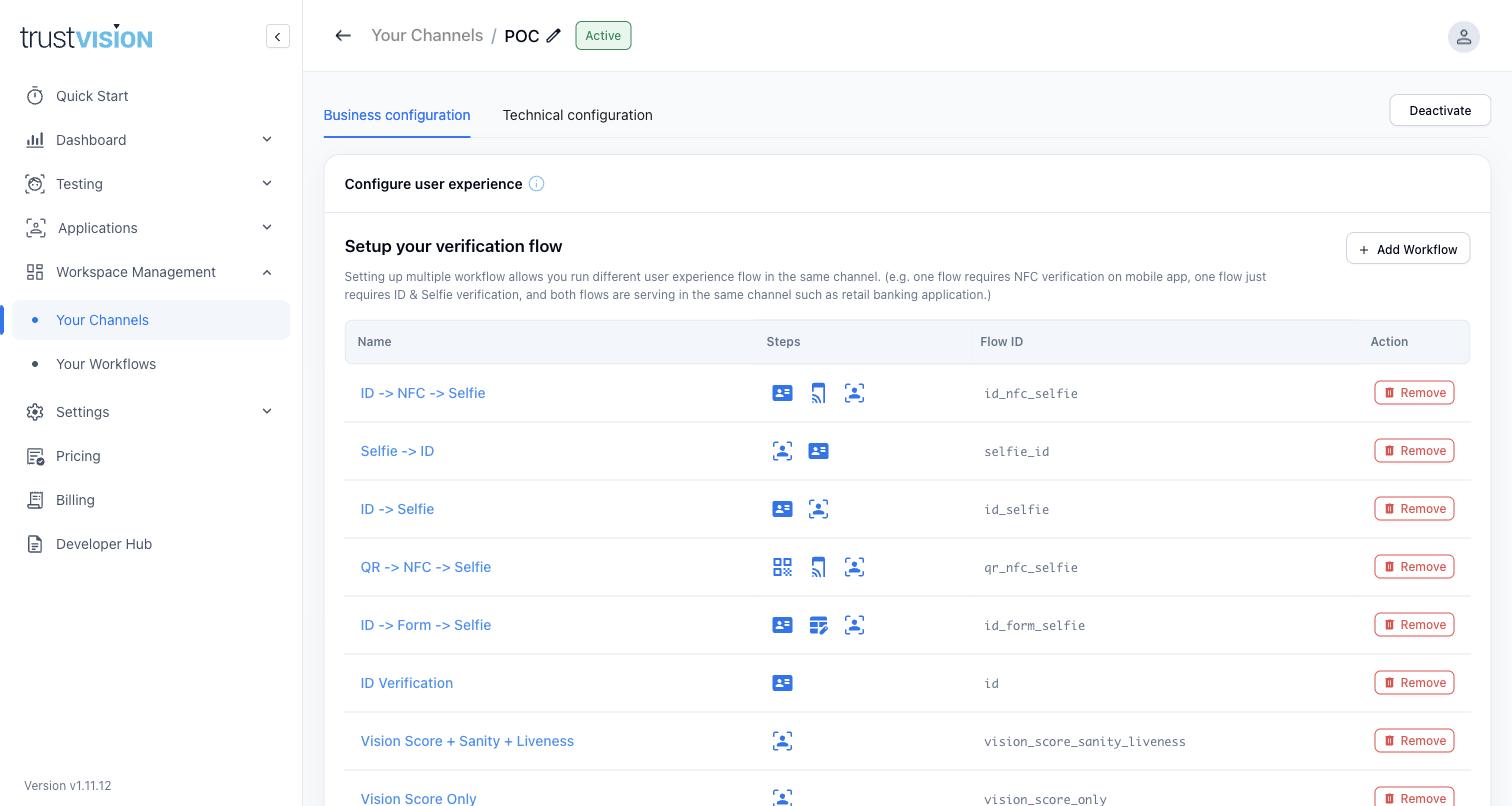
Task: Click the ID card icon in Selfie -> ID row
Action: coord(819,451)
